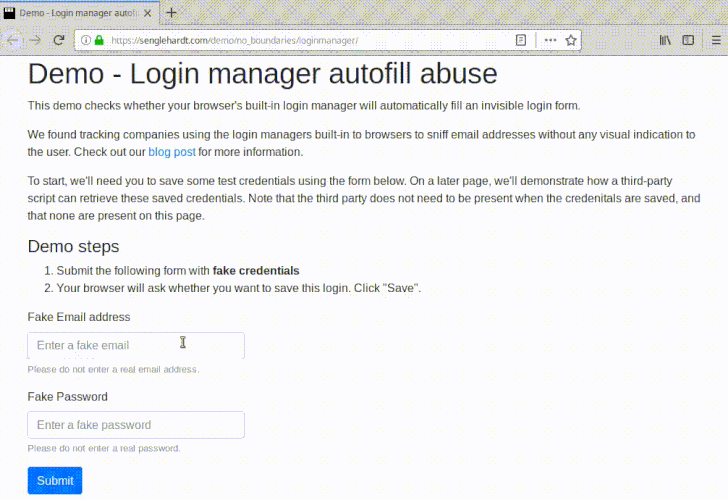Click the forward navigation arrow
The height and width of the screenshot is (500, 728).
pos(35,40)
